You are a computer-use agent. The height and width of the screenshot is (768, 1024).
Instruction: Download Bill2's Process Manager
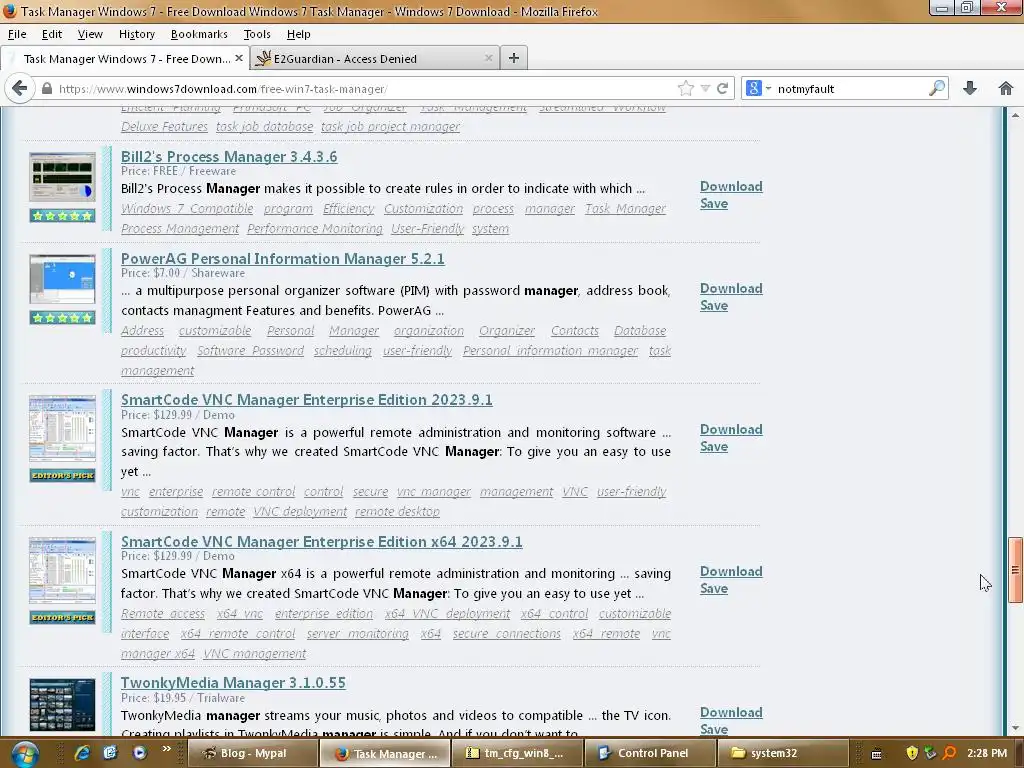click(x=731, y=187)
